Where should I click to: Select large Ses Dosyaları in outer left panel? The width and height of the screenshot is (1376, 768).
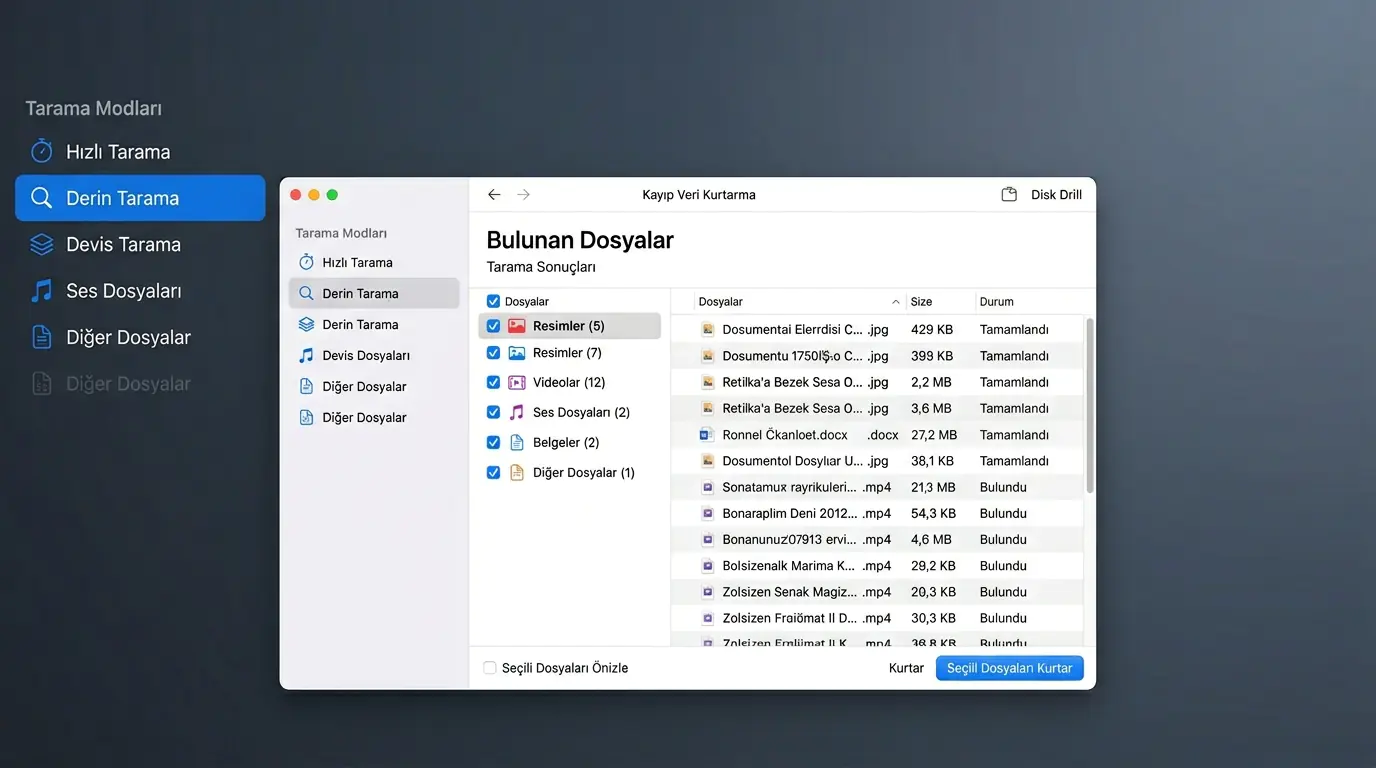(x=123, y=291)
